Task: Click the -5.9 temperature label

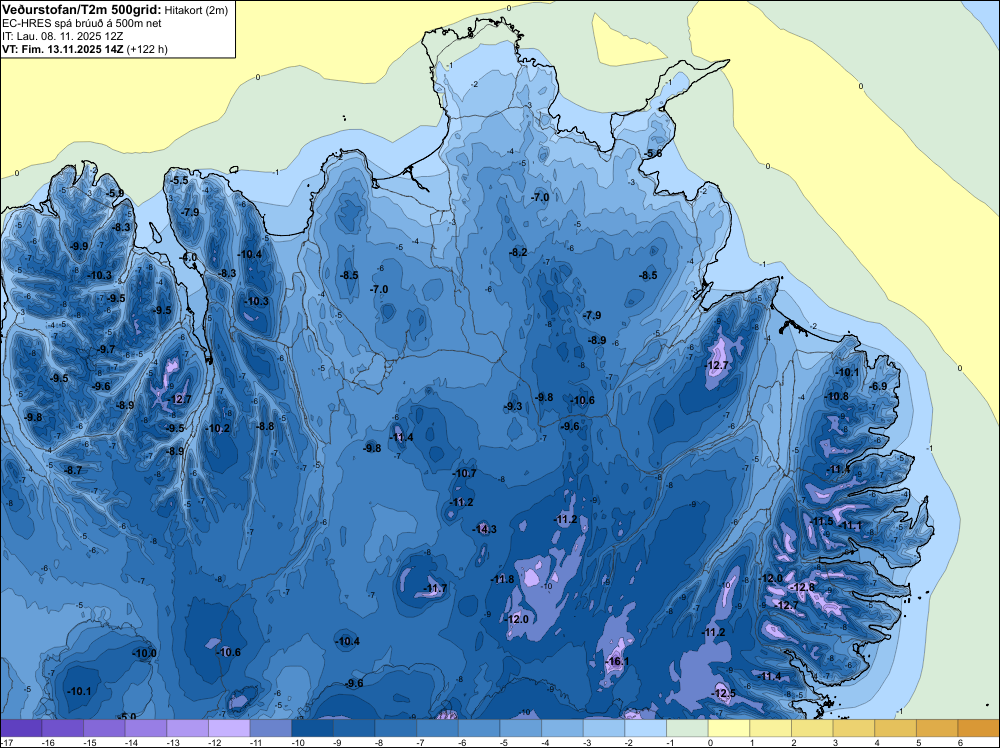Action: coord(115,193)
